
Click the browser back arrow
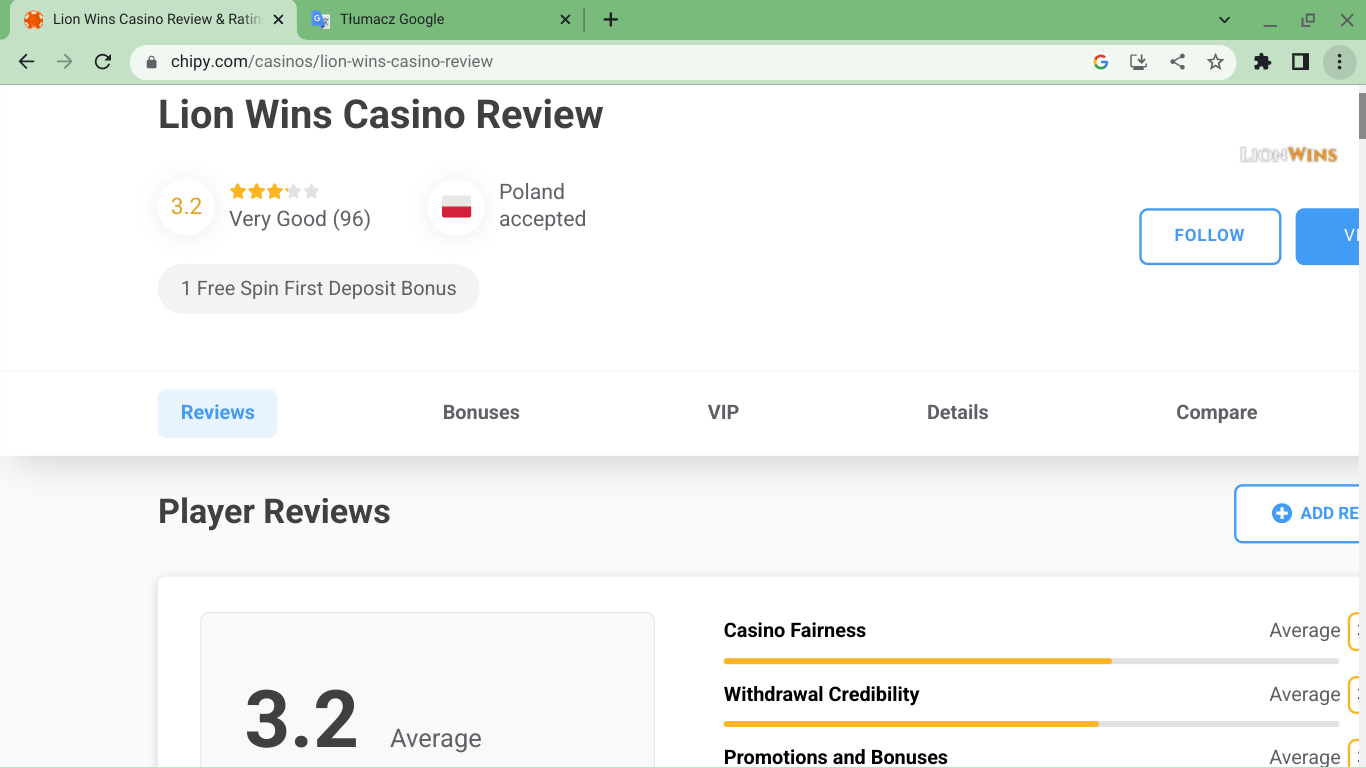point(27,62)
